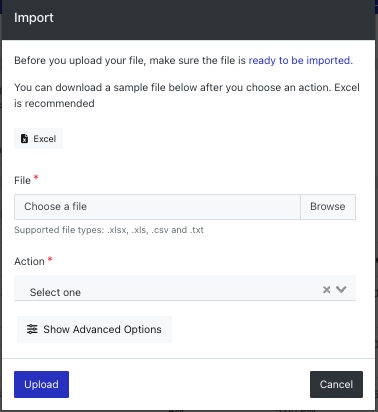The height and width of the screenshot is (412, 378).
Task: Show Advanced Options for the import
Action: pyautogui.click(x=94, y=329)
